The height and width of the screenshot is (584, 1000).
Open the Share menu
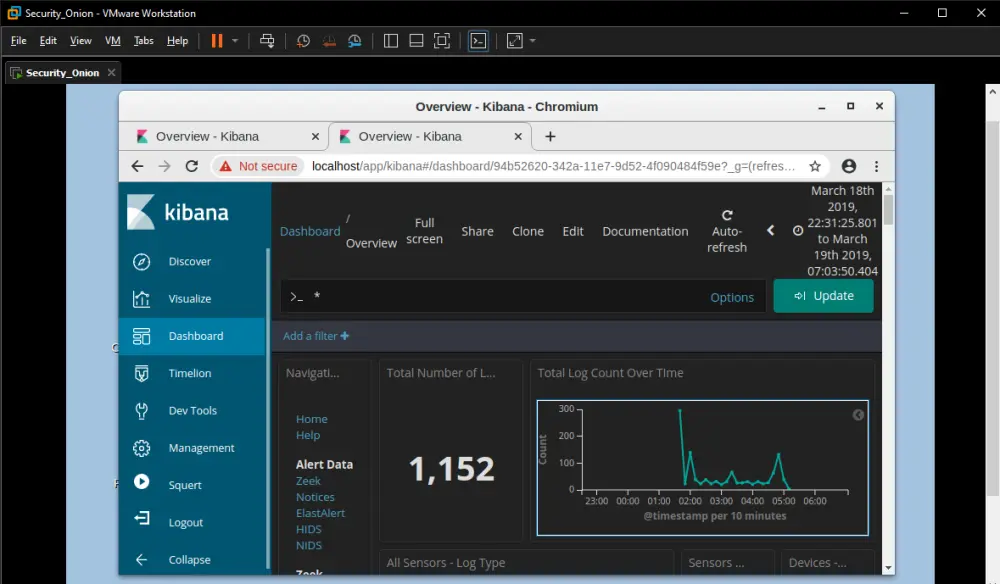point(478,231)
